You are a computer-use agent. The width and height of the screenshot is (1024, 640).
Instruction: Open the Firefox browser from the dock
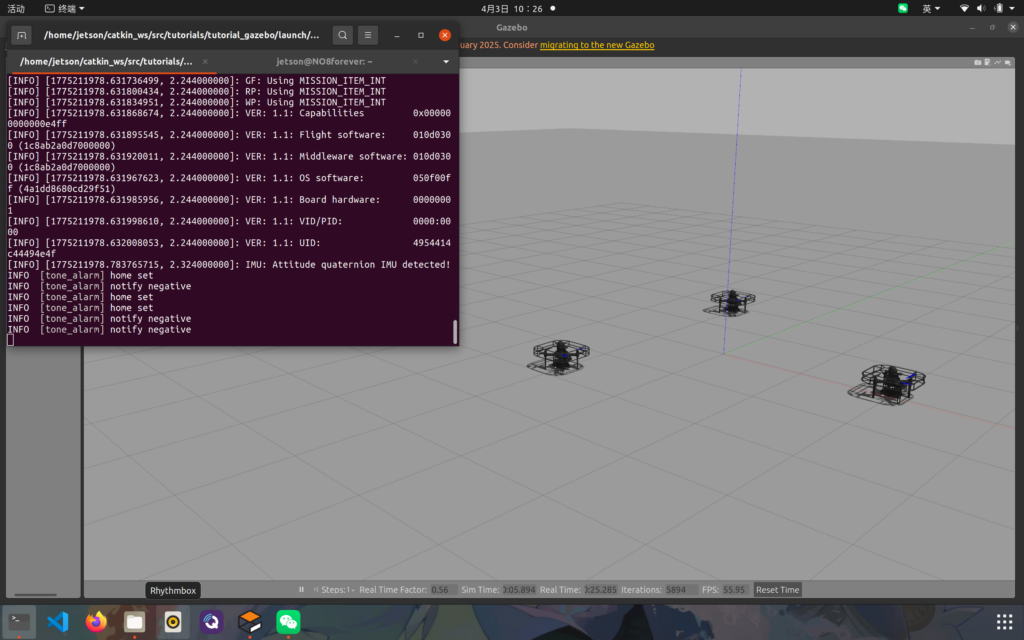click(96, 622)
